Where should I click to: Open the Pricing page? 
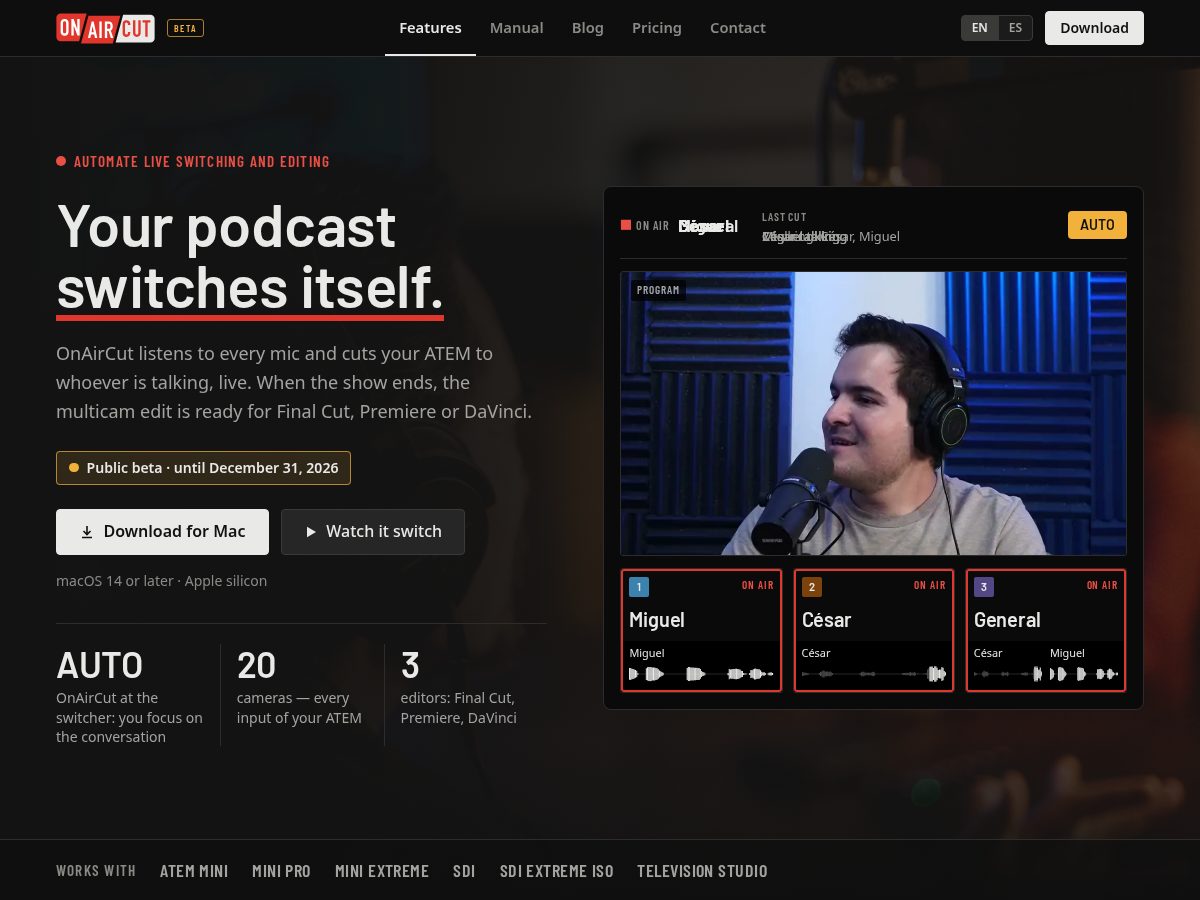pos(657,28)
